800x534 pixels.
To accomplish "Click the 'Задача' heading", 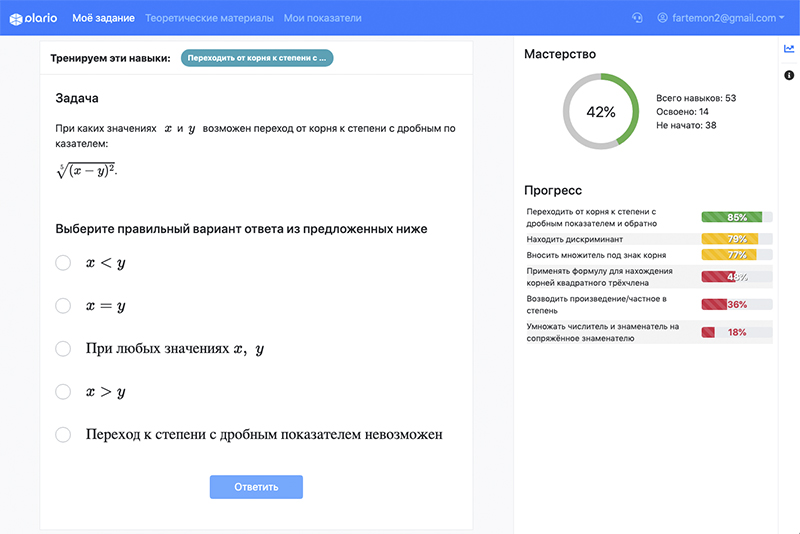I will 77,98.
